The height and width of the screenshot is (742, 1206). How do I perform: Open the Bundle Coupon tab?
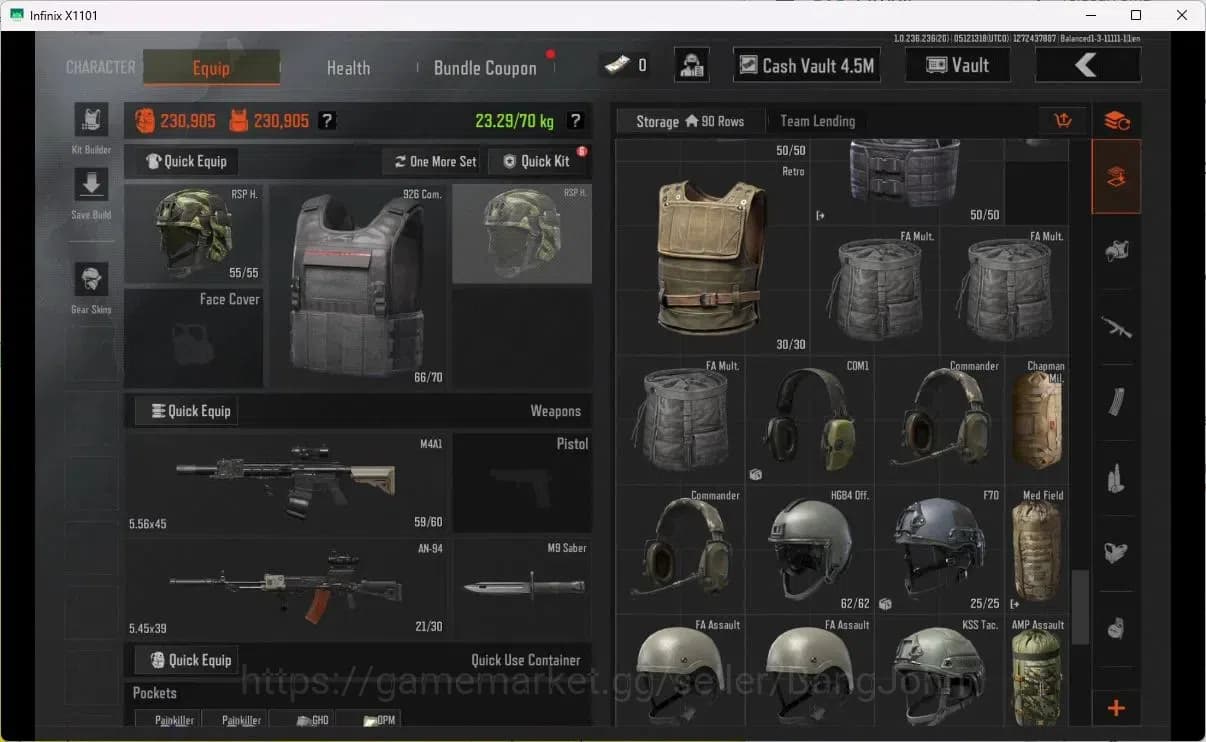pos(485,68)
